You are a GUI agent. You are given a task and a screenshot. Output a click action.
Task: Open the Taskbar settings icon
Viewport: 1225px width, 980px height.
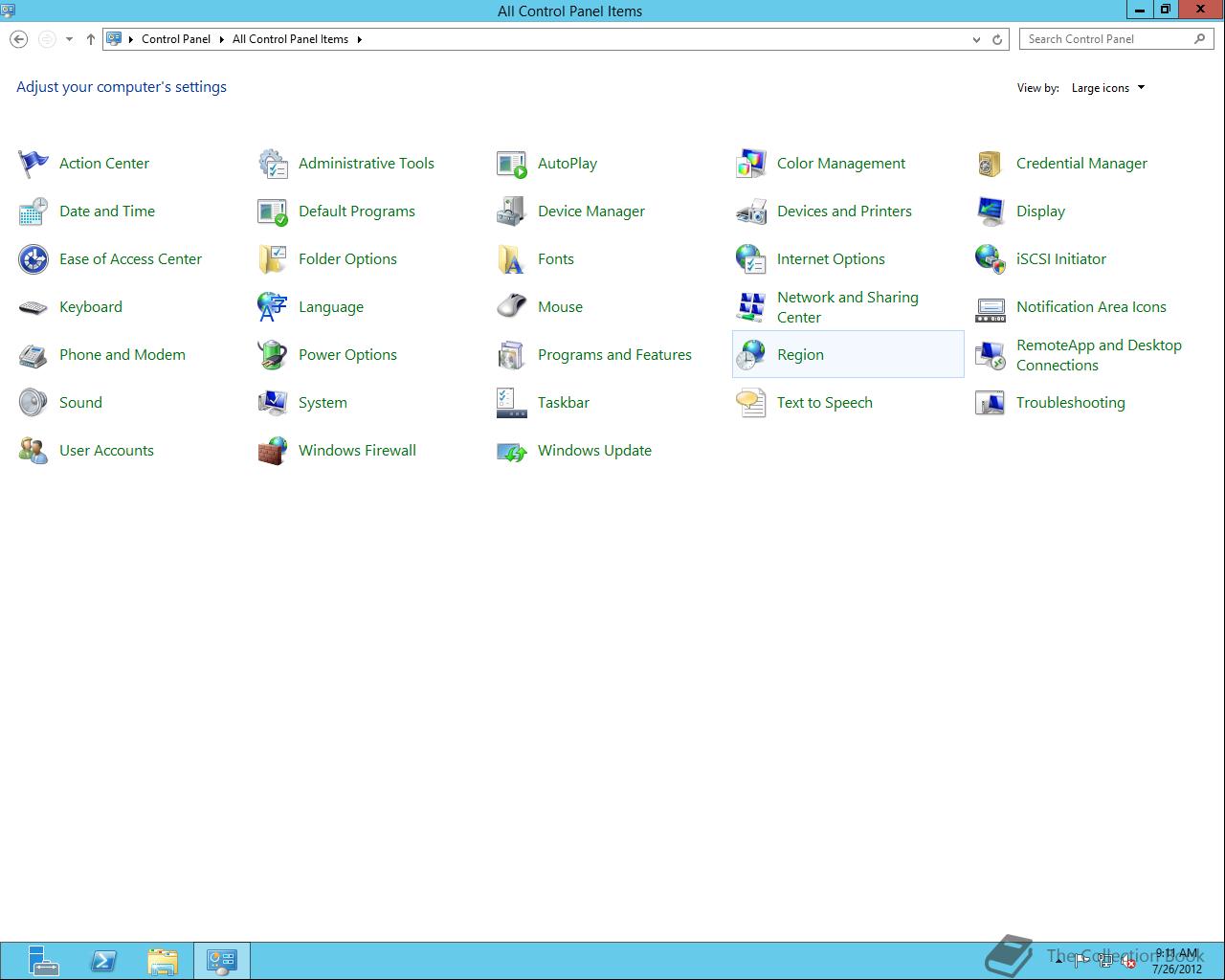(x=512, y=403)
